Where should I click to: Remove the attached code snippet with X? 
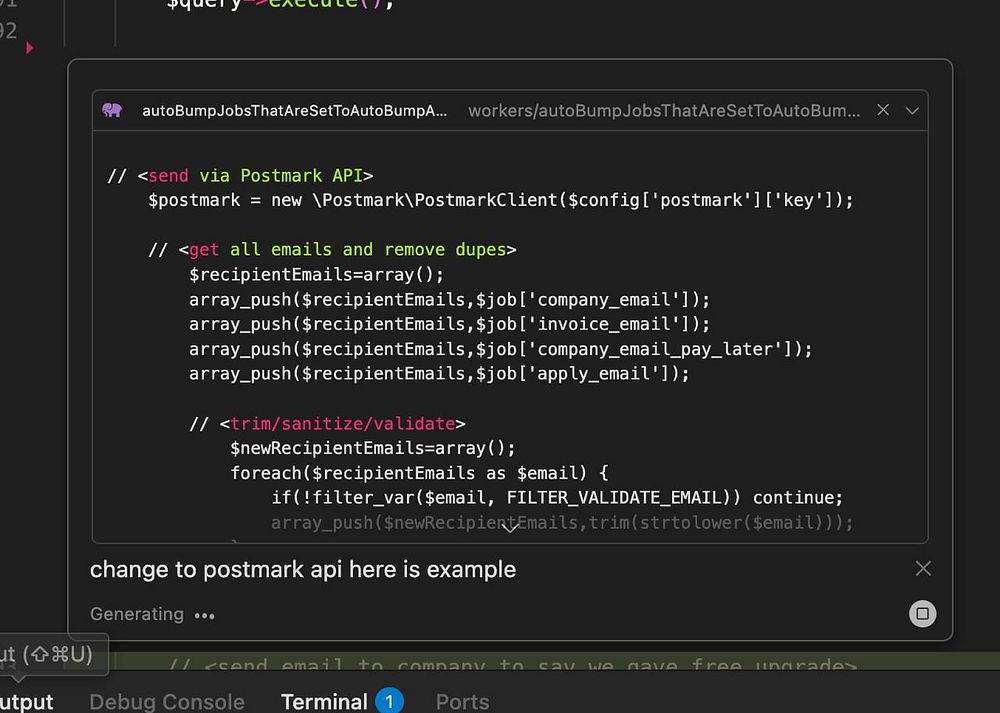(x=883, y=110)
